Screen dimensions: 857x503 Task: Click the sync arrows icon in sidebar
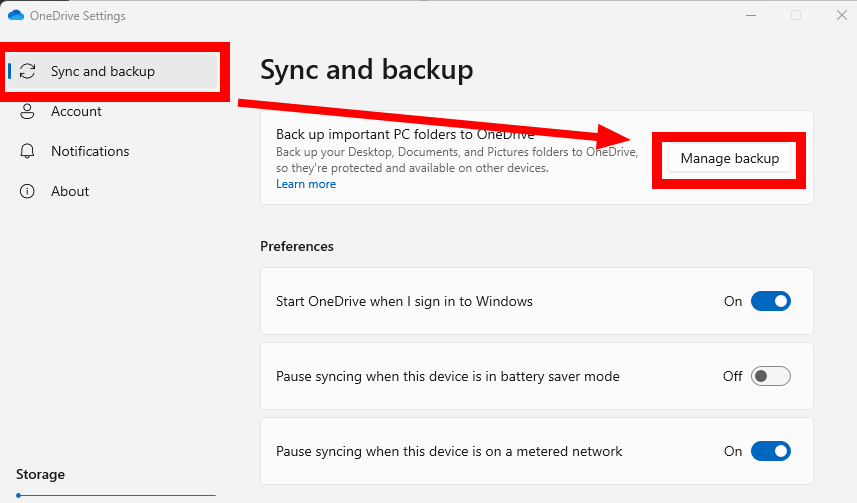(x=27, y=71)
